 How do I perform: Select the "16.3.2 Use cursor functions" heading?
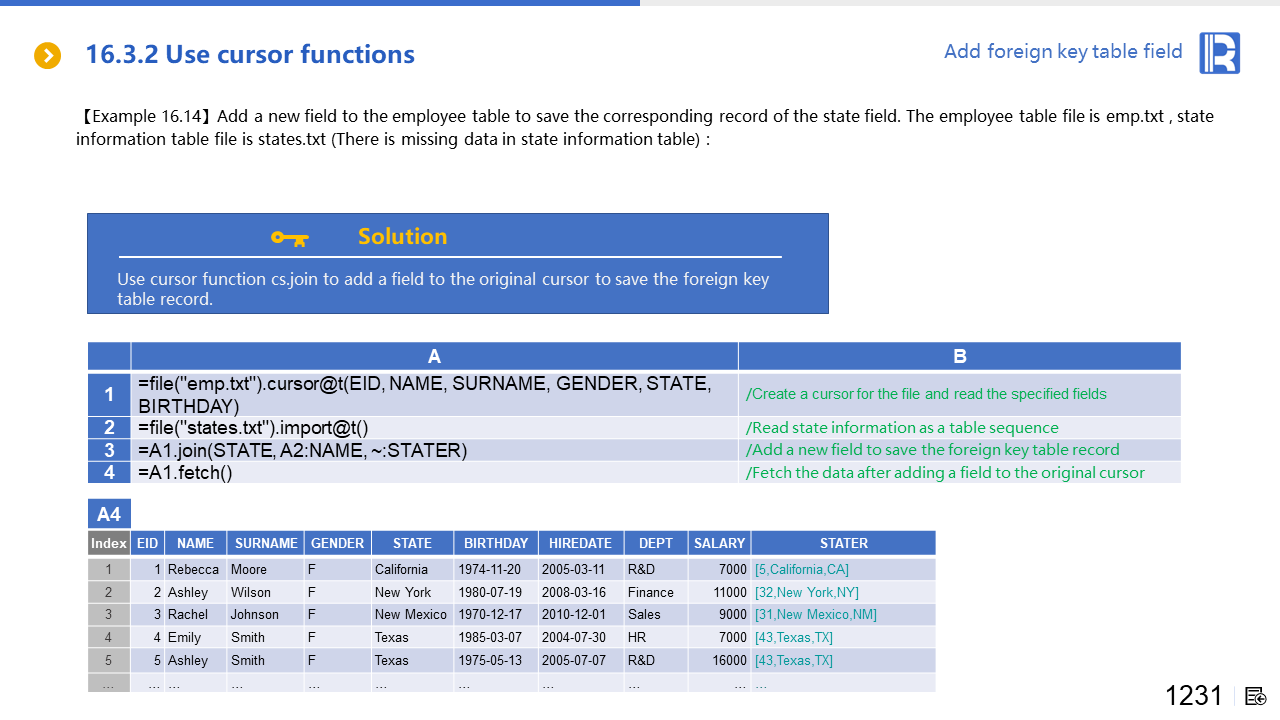tap(250, 55)
